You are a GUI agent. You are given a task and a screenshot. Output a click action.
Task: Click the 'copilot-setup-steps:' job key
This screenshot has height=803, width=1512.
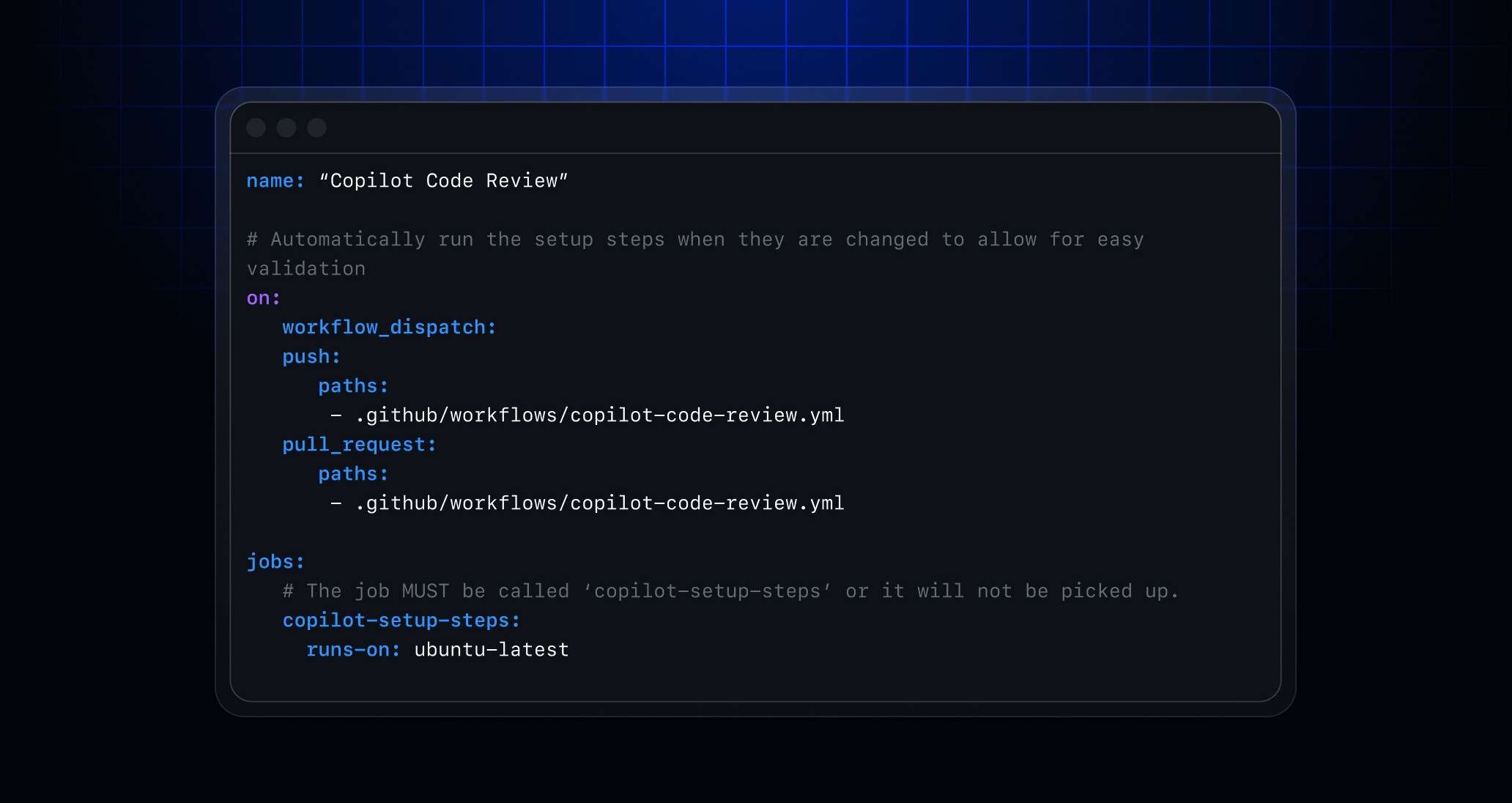(401, 621)
